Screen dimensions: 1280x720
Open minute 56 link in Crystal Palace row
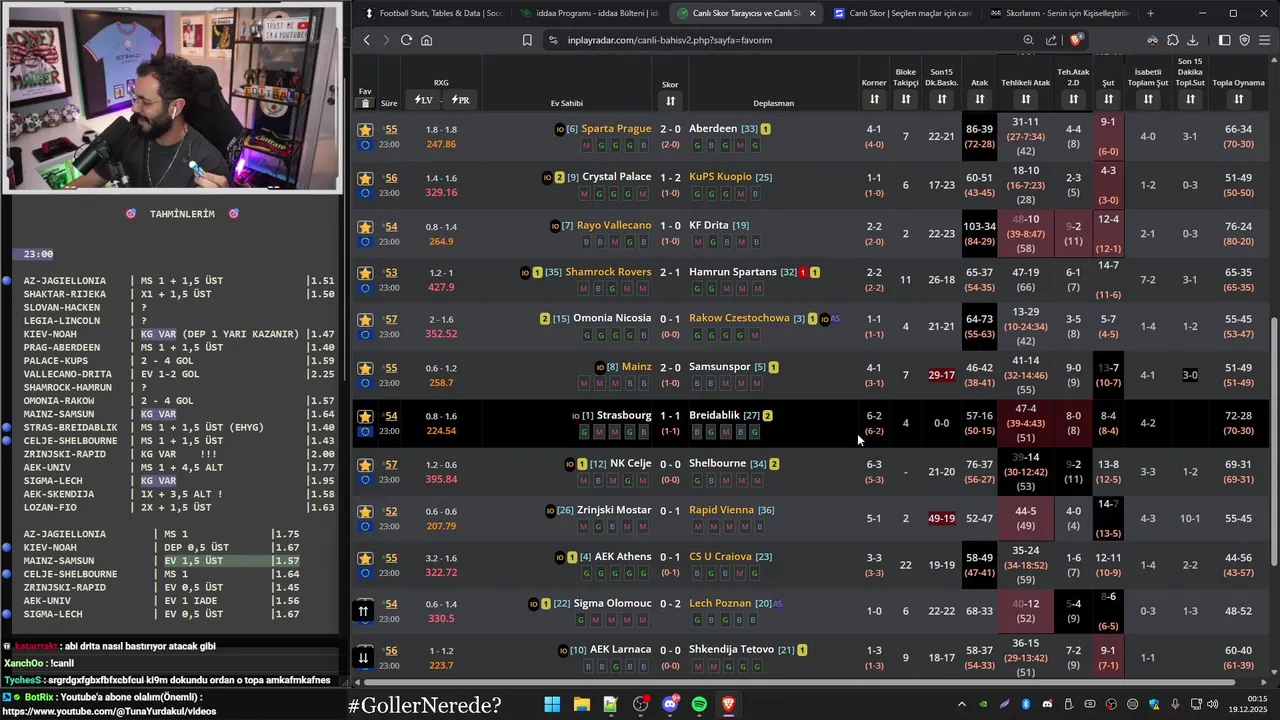tap(391, 178)
